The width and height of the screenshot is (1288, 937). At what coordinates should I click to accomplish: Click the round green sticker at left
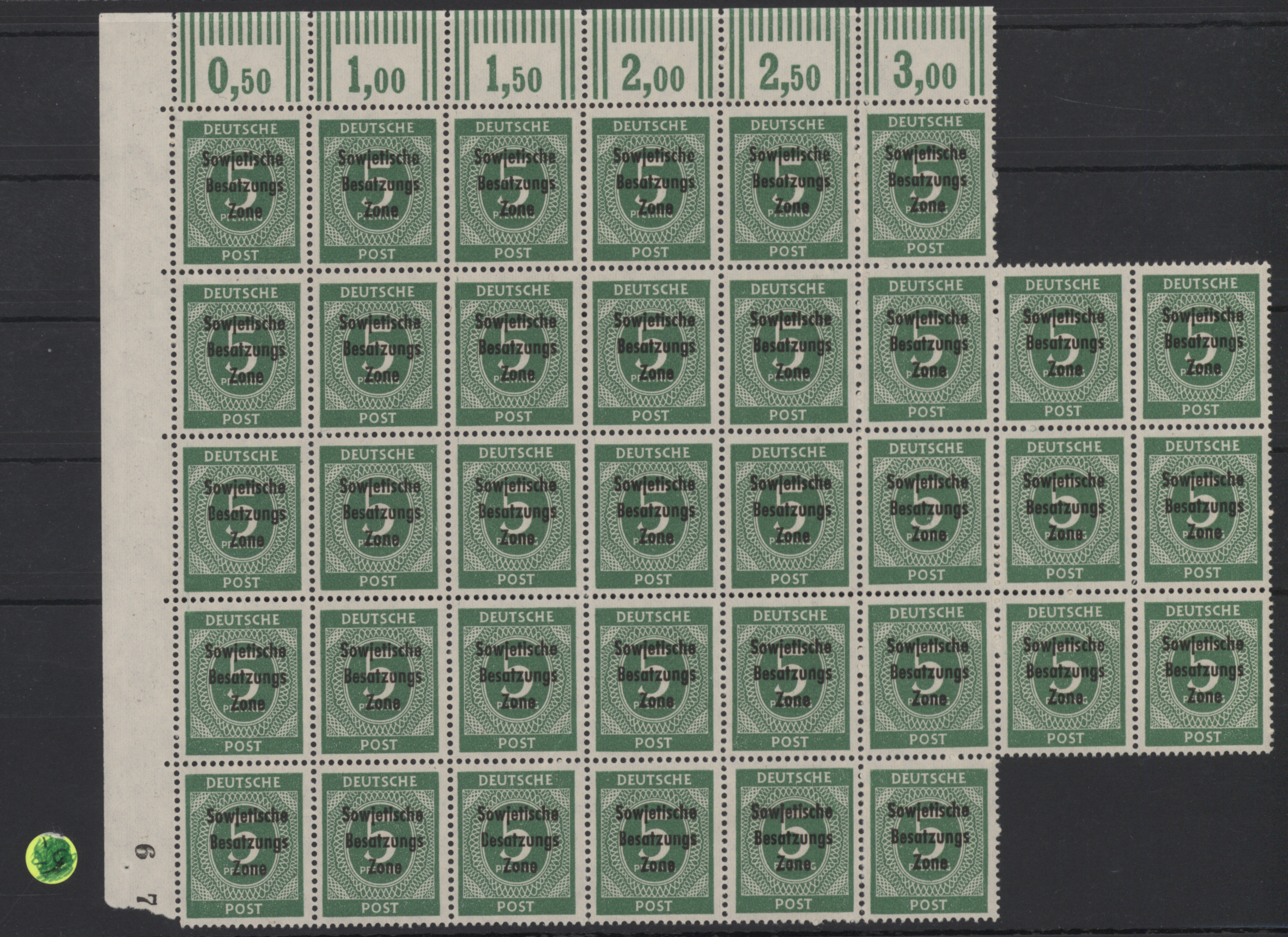coord(53,859)
